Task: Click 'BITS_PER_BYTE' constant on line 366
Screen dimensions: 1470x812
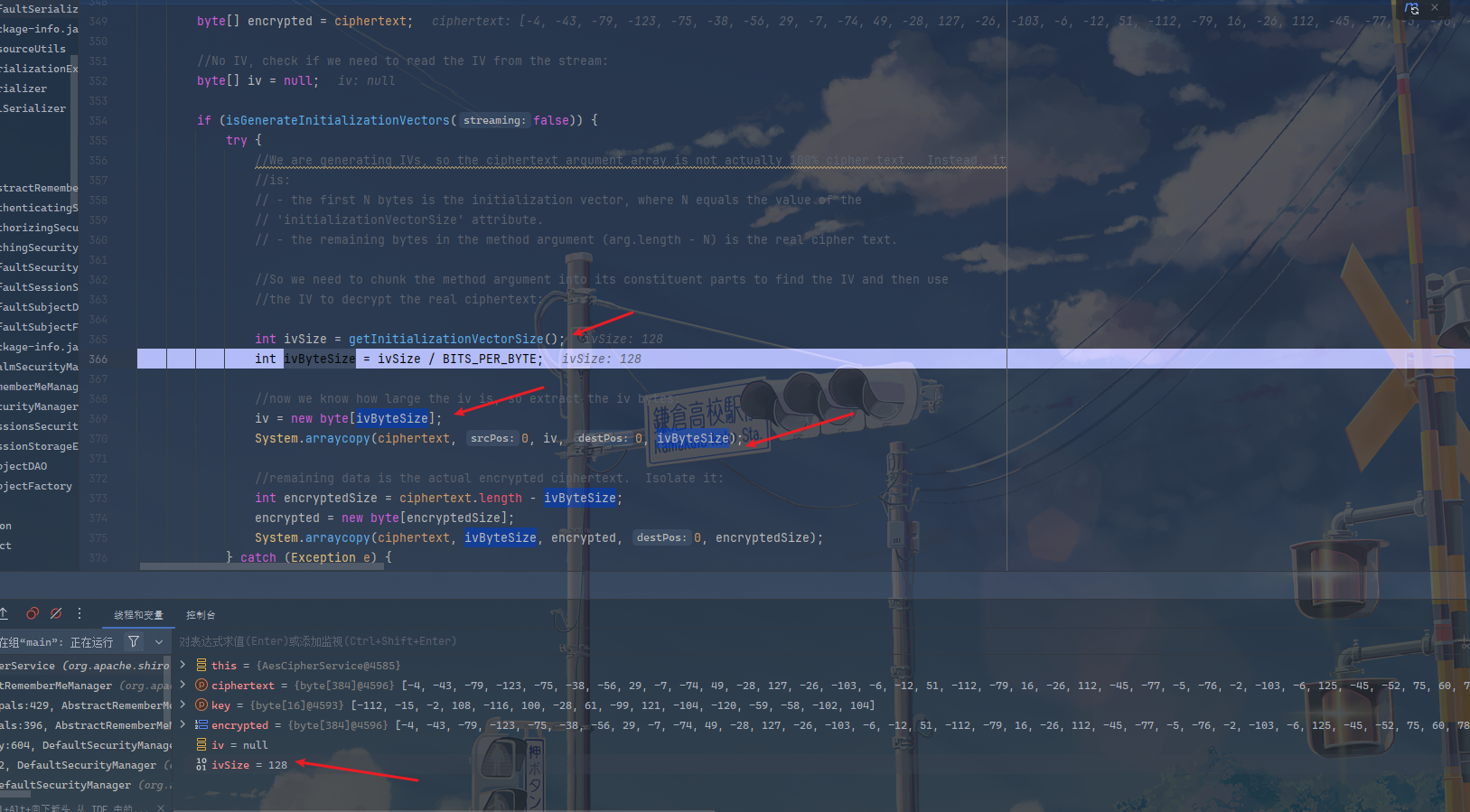Action: click(x=490, y=359)
